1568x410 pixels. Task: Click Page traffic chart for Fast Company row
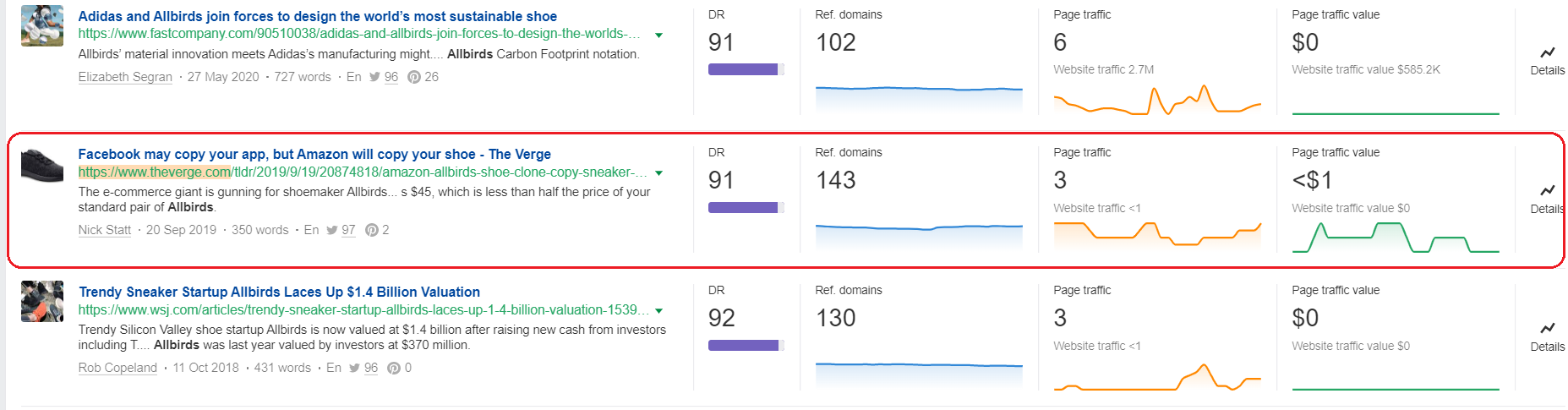[1157, 99]
